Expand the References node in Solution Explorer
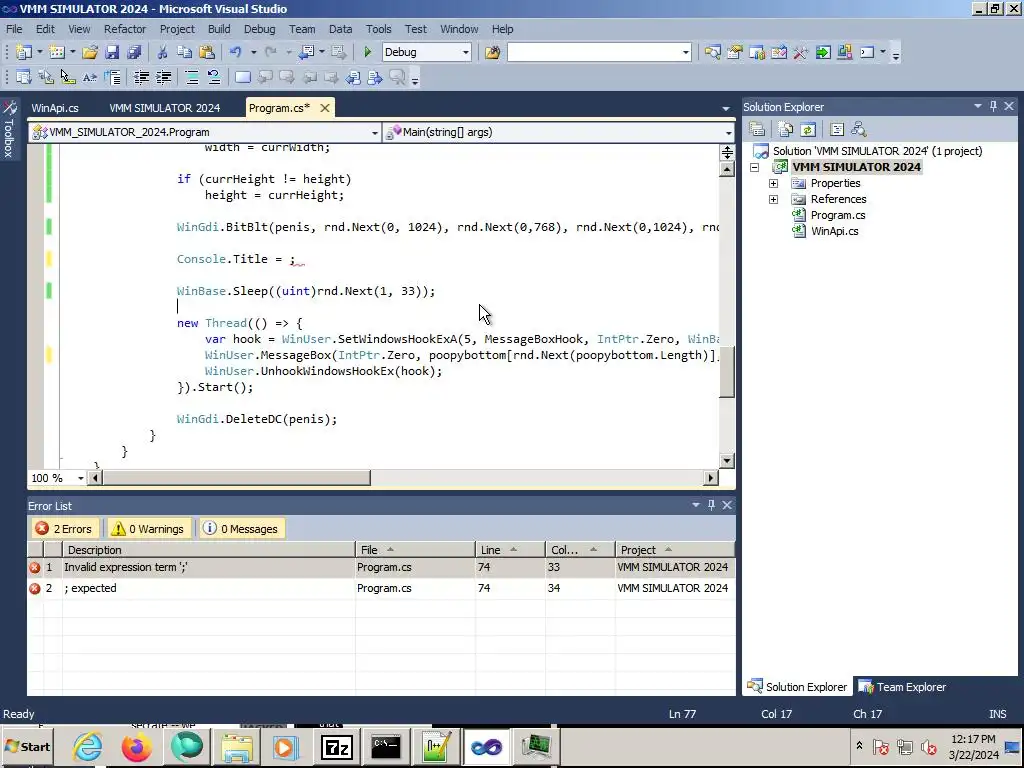1024x768 pixels. tap(773, 199)
